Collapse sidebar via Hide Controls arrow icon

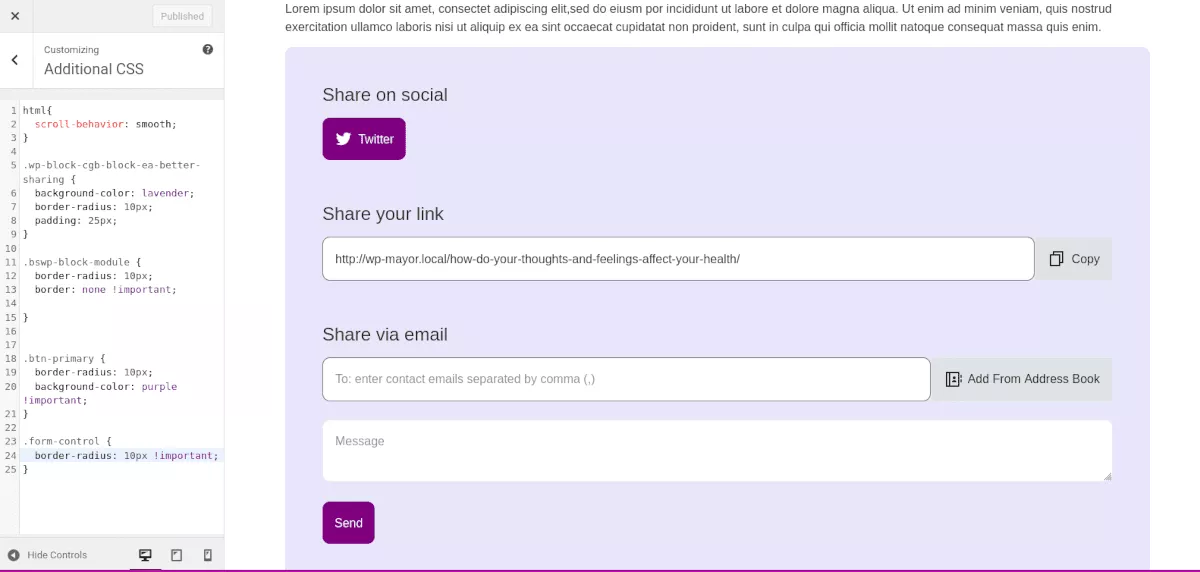coord(14,555)
